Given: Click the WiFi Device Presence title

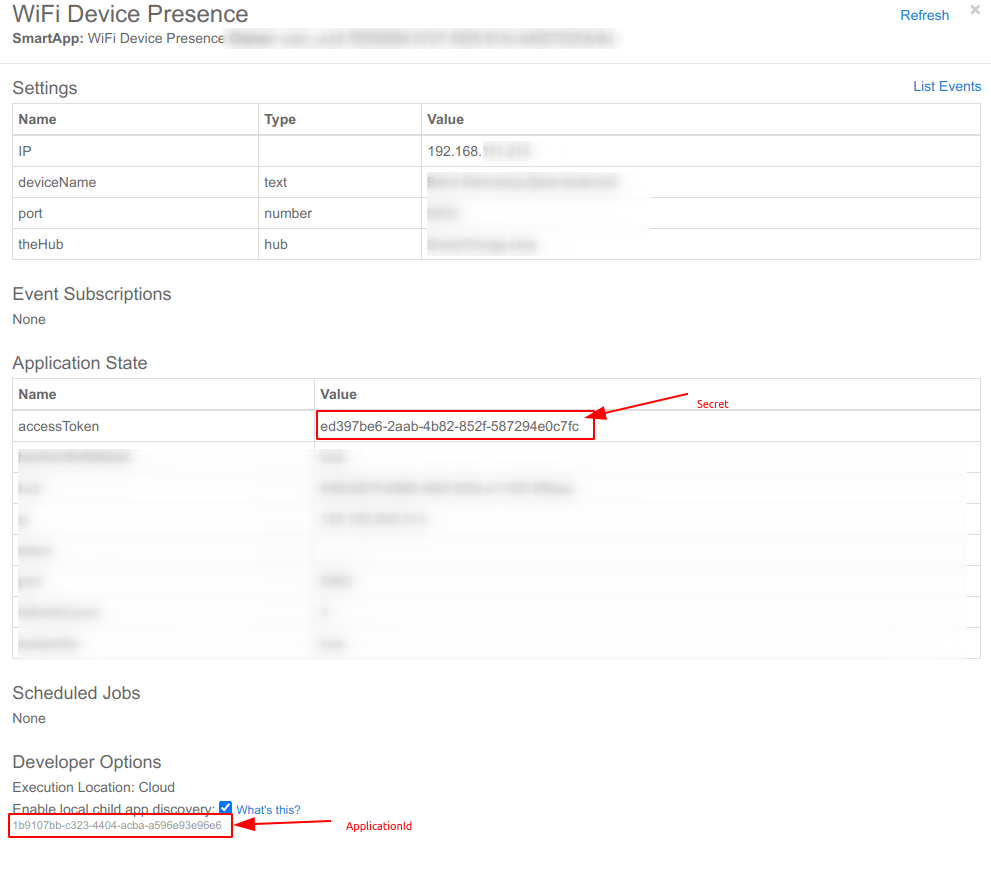Looking at the screenshot, I should click(x=130, y=14).
